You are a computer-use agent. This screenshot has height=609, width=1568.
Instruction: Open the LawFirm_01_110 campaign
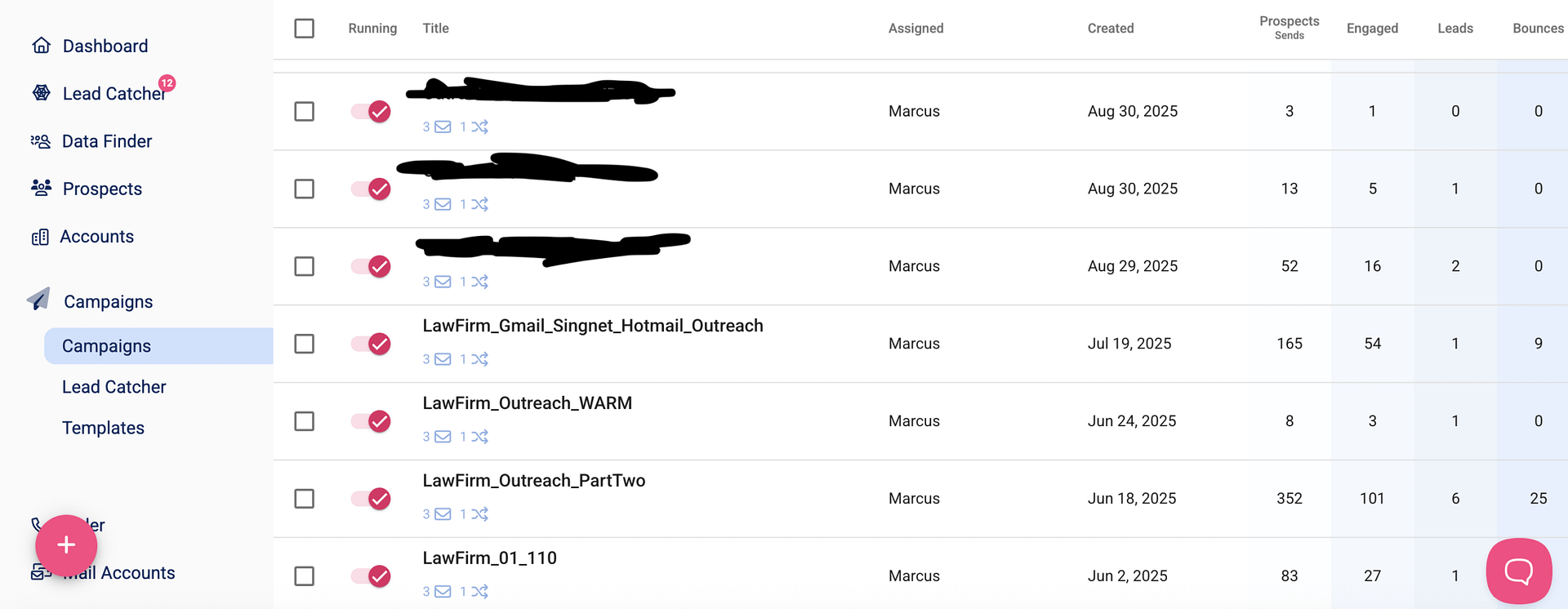(489, 558)
